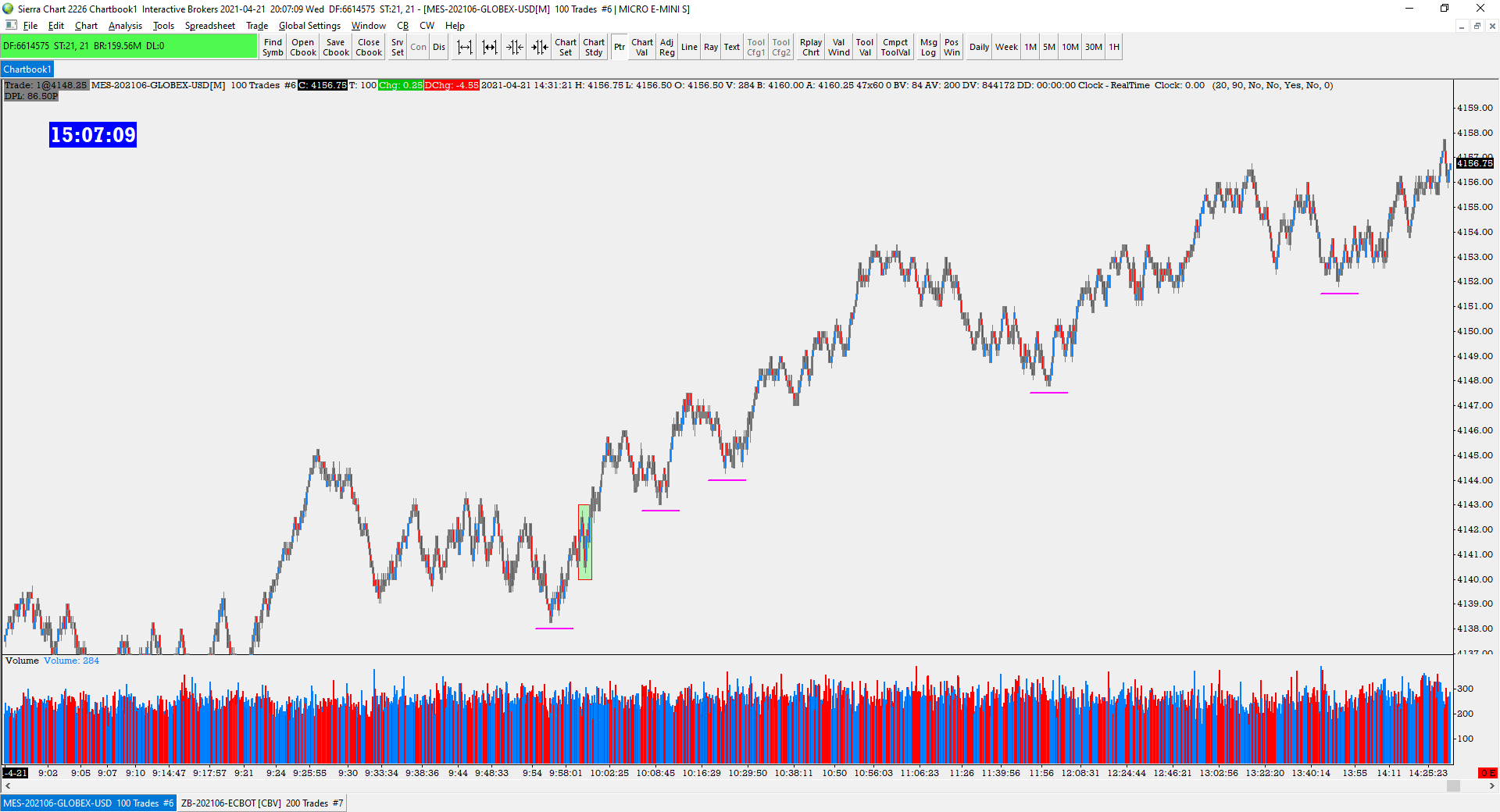This screenshot has width=1500, height=812.
Task: Toggle the Ptr pointer tool
Action: point(620,47)
